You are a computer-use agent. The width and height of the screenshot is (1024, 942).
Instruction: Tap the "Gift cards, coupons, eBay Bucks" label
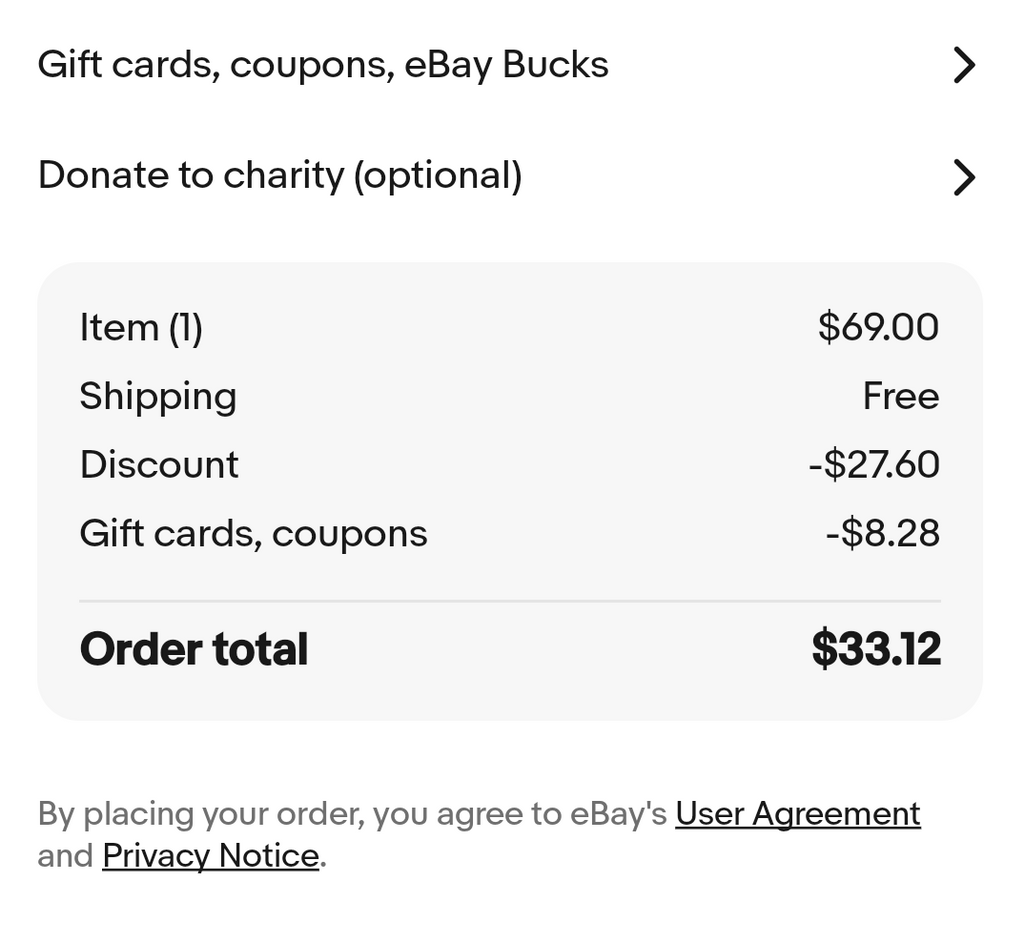coord(323,65)
